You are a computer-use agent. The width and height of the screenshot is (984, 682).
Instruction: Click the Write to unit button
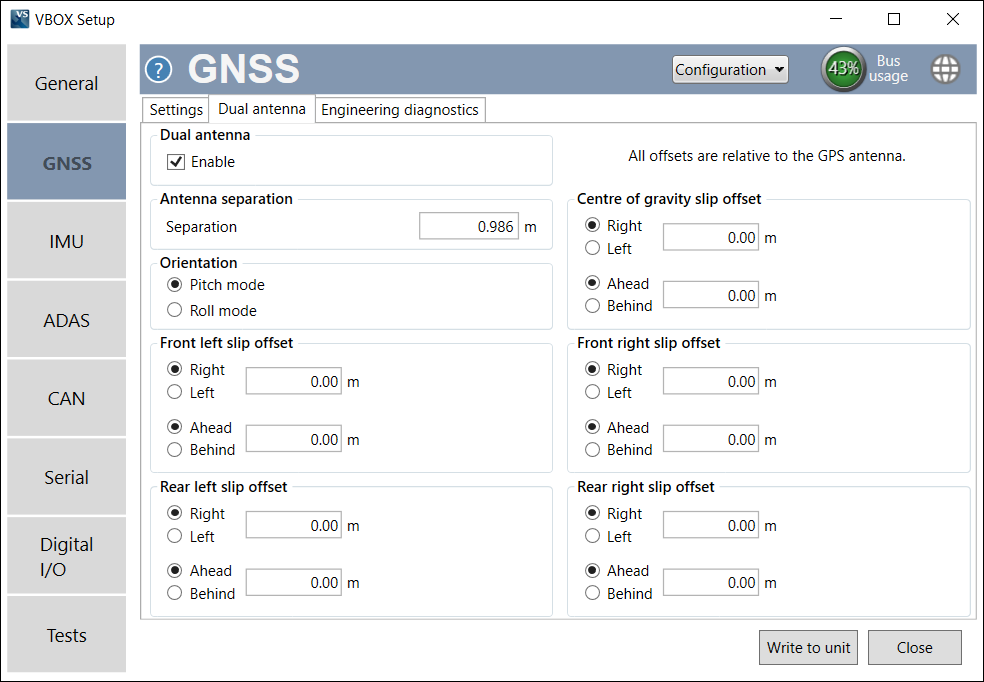tap(808, 647)
